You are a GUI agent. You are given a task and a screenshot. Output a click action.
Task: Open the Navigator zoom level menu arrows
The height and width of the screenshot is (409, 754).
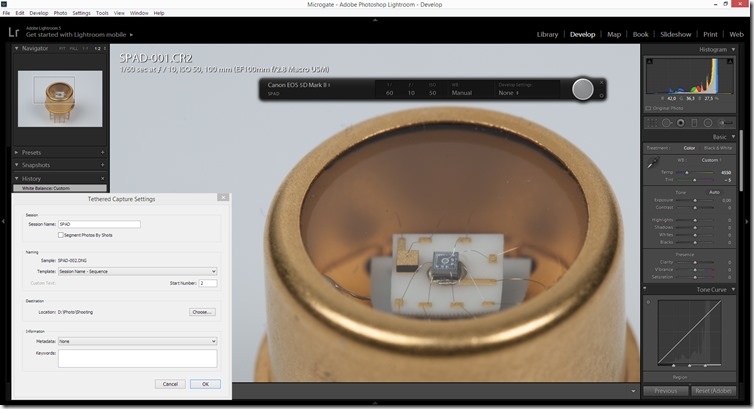(105, 49)
